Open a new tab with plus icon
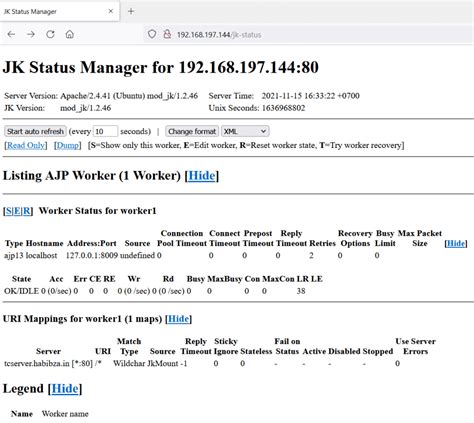This screenshot has height=423, width=474. pyautogui.click(x=131, y=11)
